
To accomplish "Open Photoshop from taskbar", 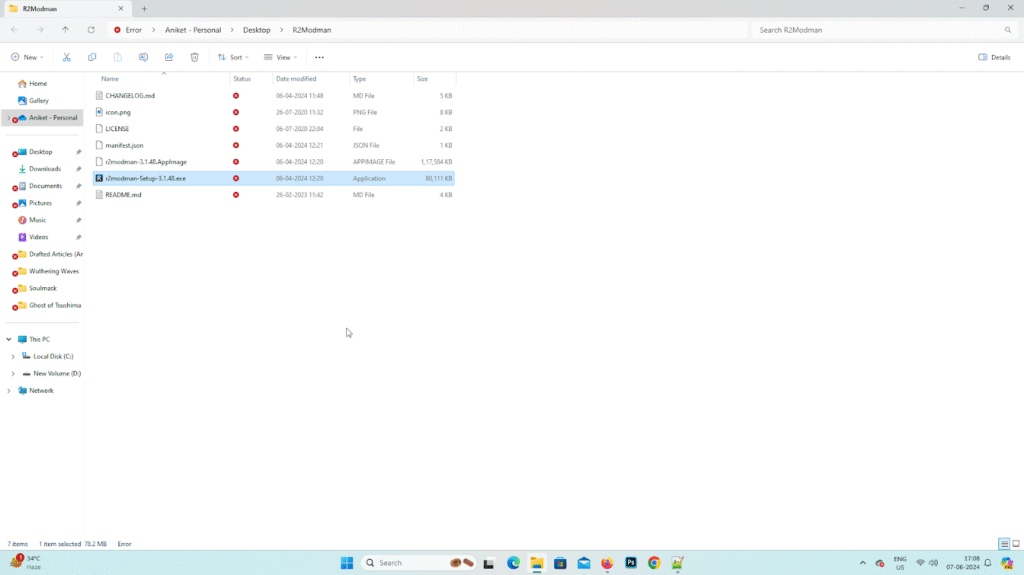I will (x=630, y=563).
